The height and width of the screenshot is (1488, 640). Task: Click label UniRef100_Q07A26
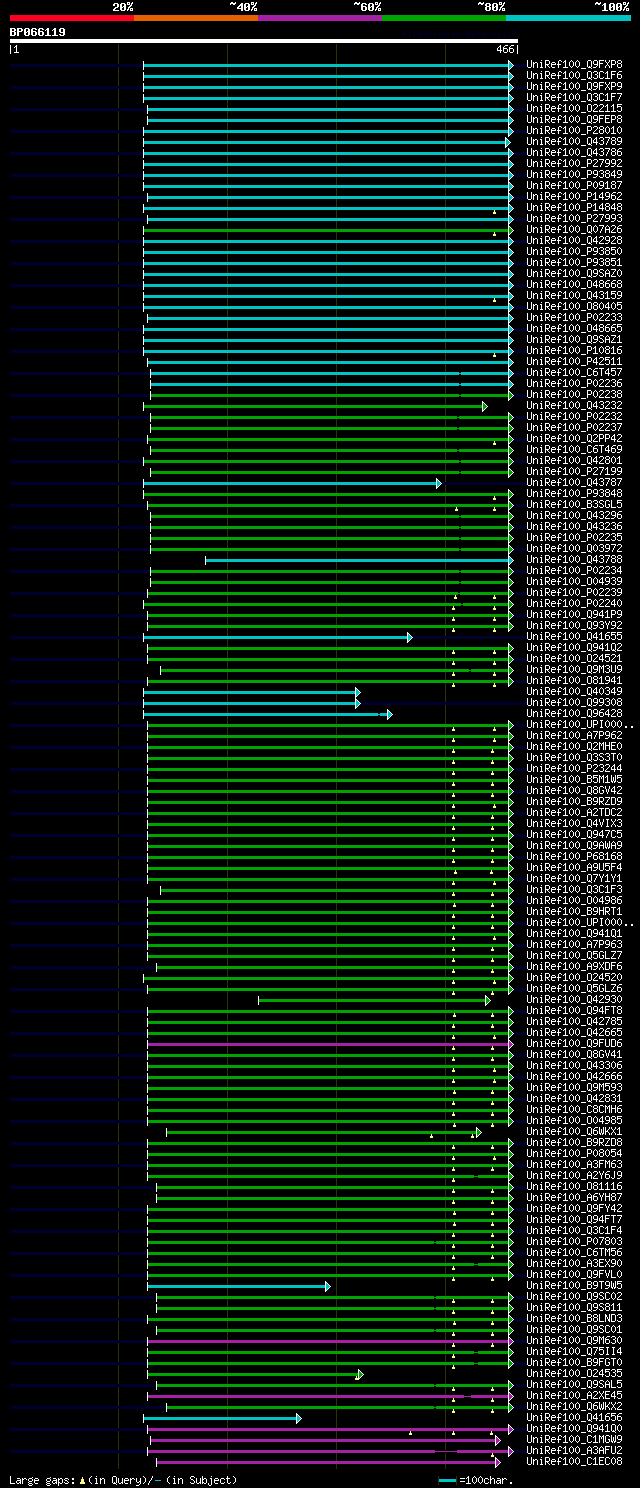pos(574,230)
